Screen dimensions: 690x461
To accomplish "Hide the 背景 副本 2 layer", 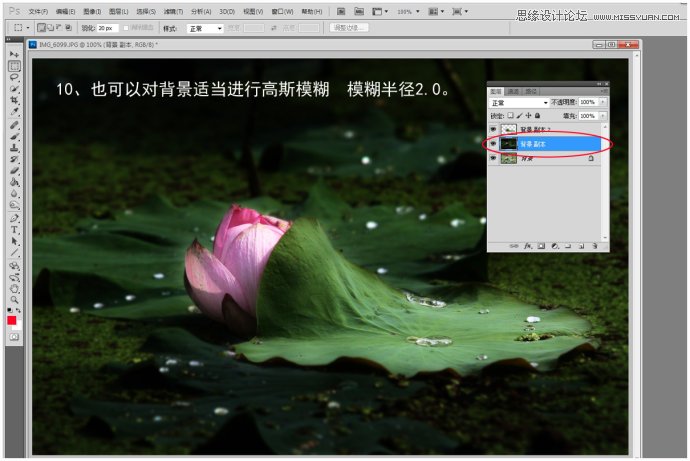I will [x=493, y=129].
